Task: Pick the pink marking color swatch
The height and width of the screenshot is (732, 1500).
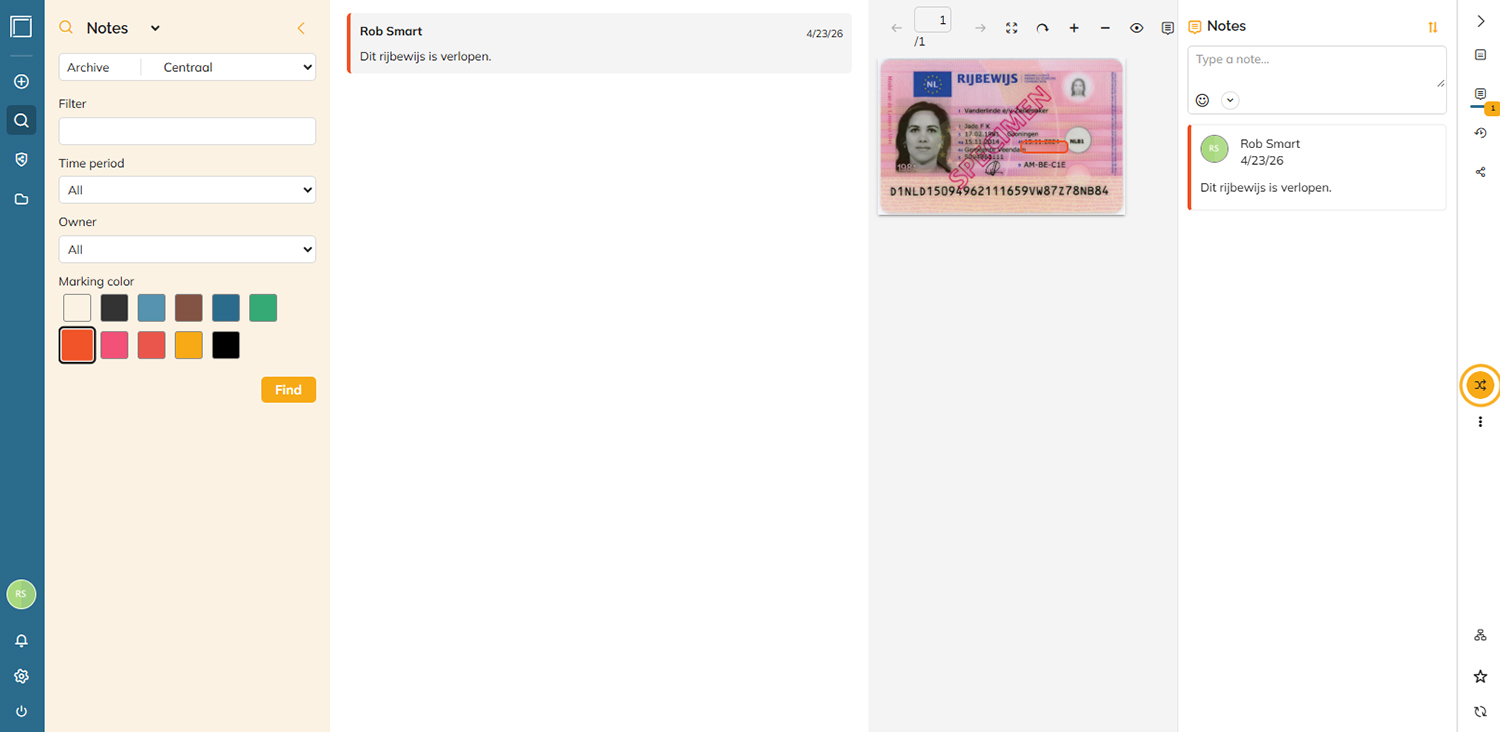Action: coord(114,345)
